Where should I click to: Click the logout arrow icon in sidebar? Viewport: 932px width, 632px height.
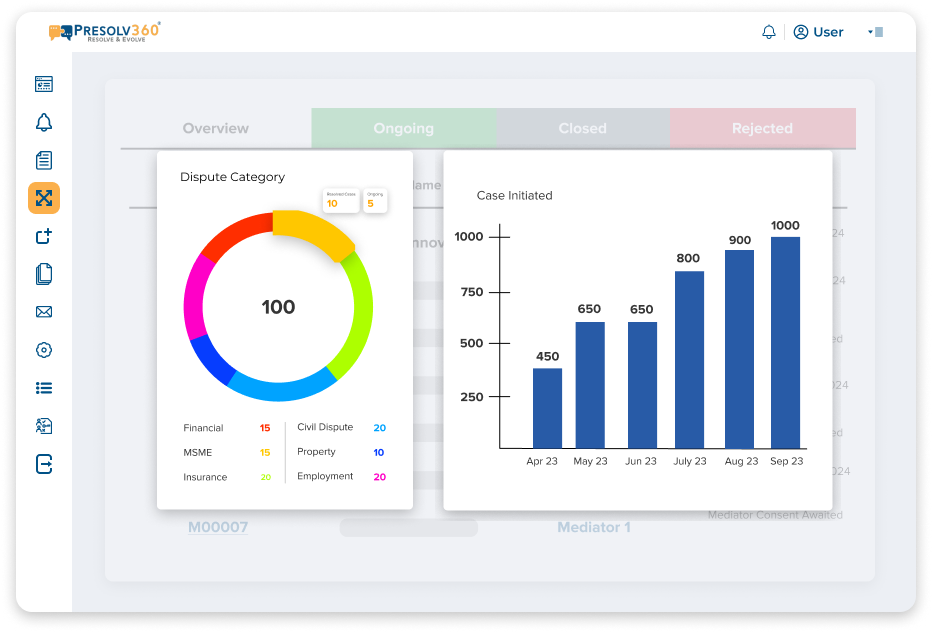(44, 464)
